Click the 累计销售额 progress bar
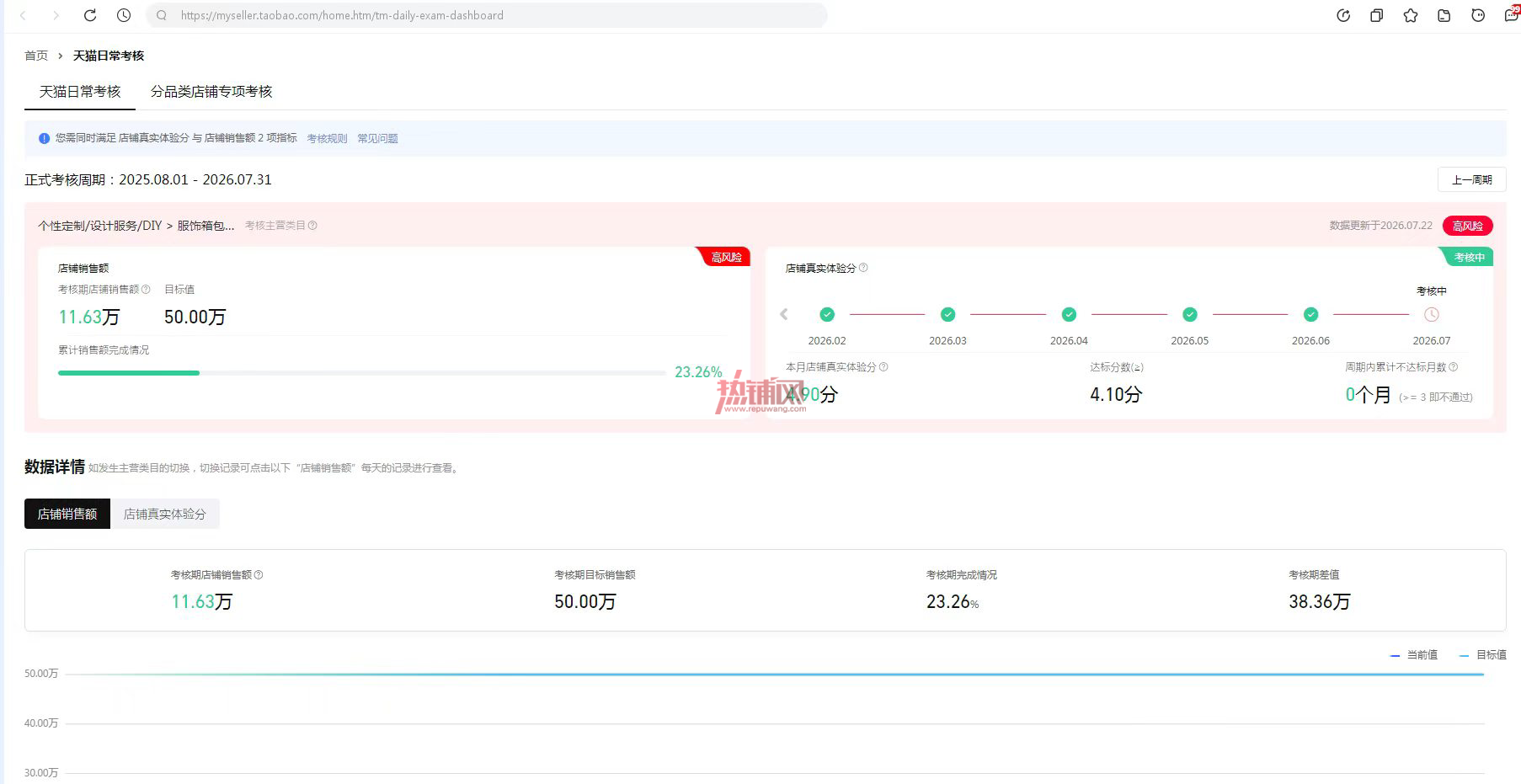The width and height of the screenshot is (1521, 784). (362, 372)
